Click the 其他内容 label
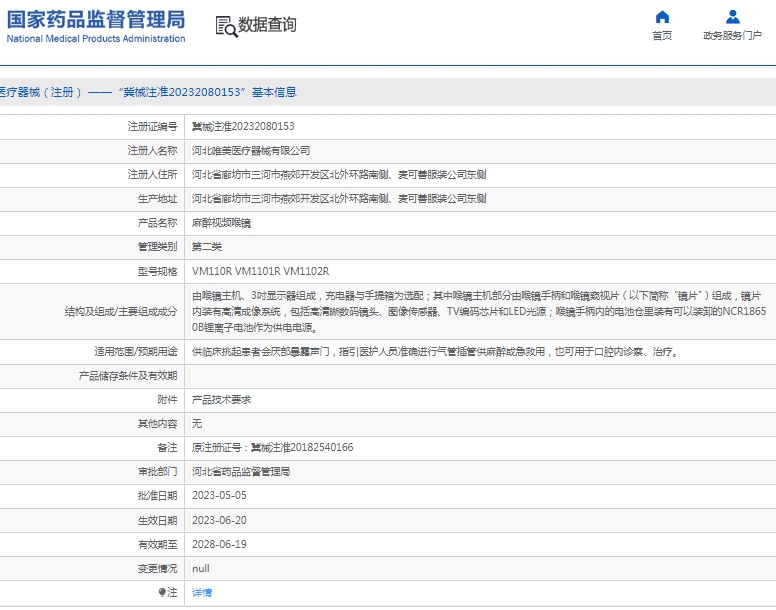776x610 pixels. pos(157,423)
